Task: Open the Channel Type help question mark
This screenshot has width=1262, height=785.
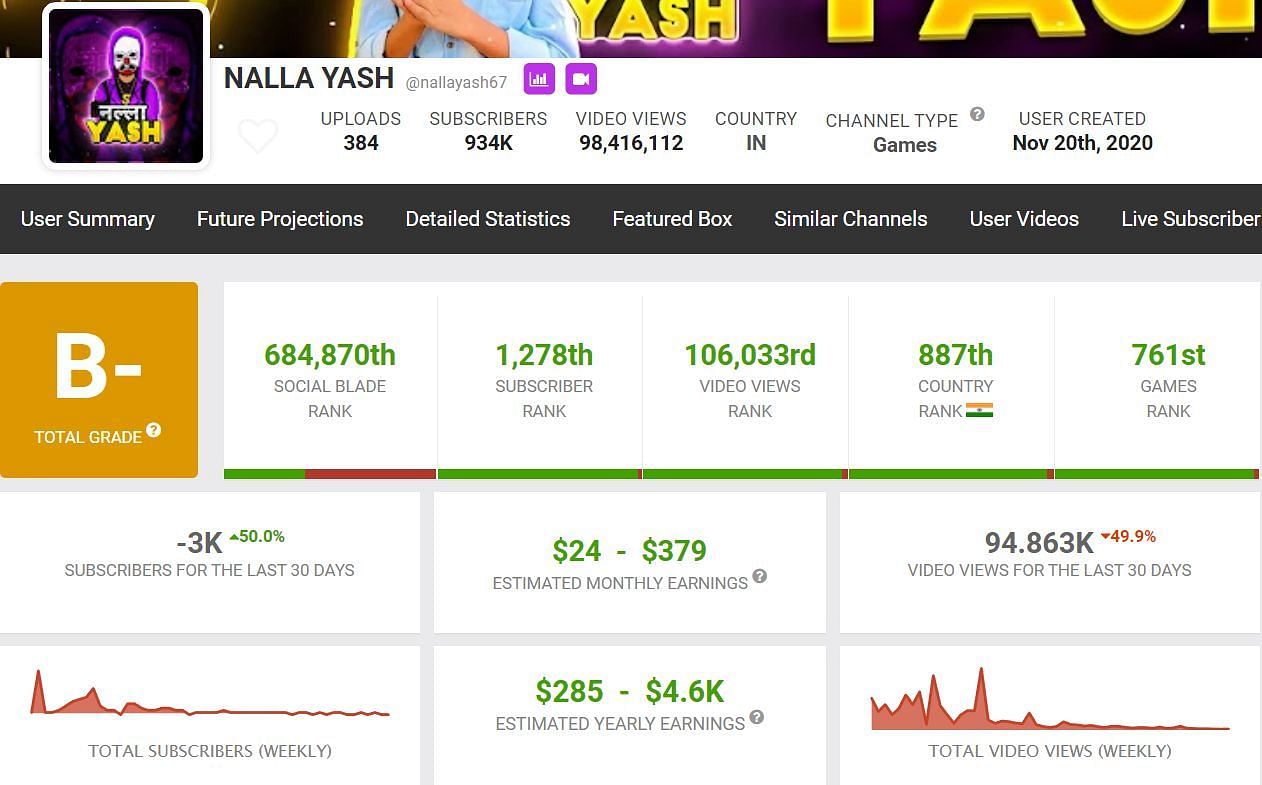Action: click(x=977, y=114)
